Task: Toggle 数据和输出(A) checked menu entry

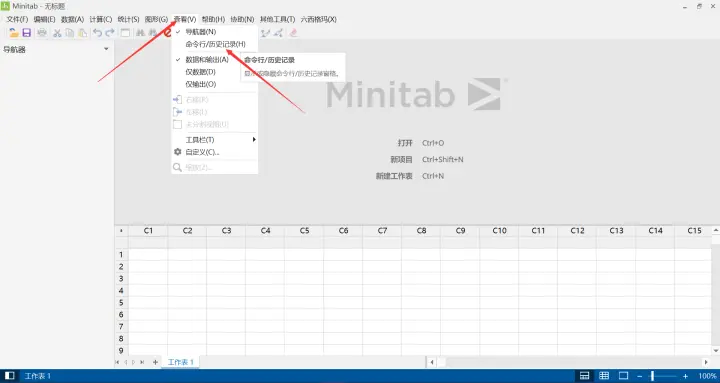Action: 214,59
